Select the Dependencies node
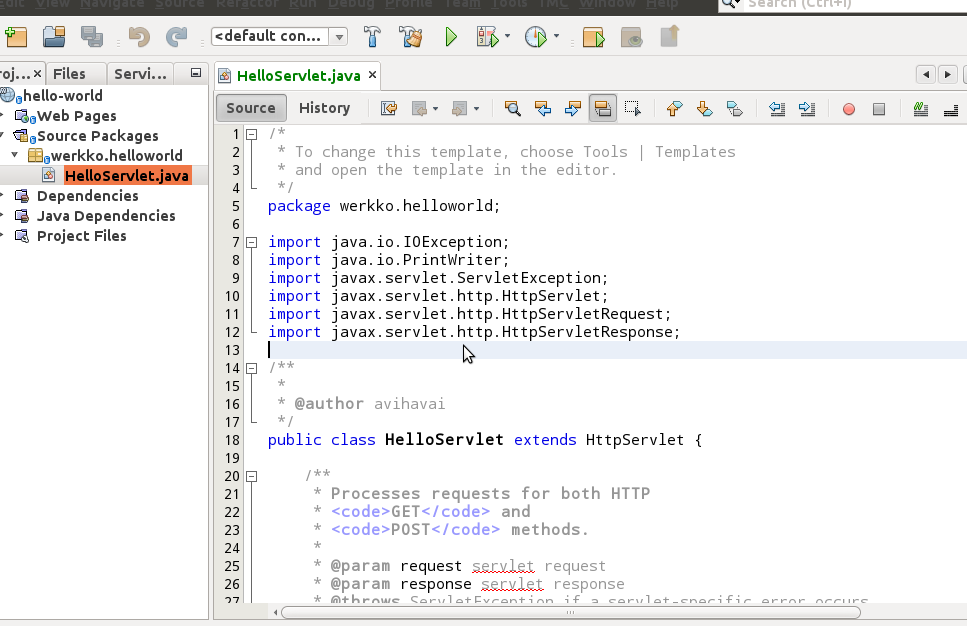This screenshot has width=967, height=626. pyautogui.click(x=88, y=196)
